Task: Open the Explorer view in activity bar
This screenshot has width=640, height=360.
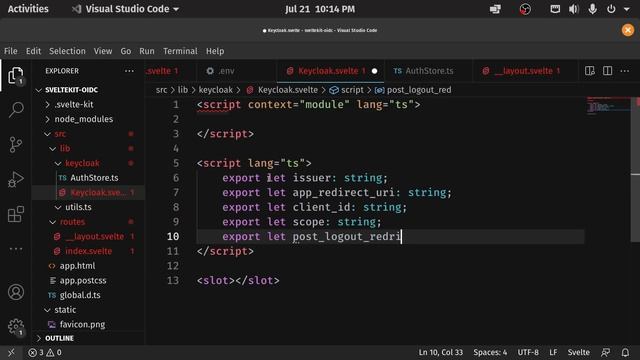Action: click(16, 76)
